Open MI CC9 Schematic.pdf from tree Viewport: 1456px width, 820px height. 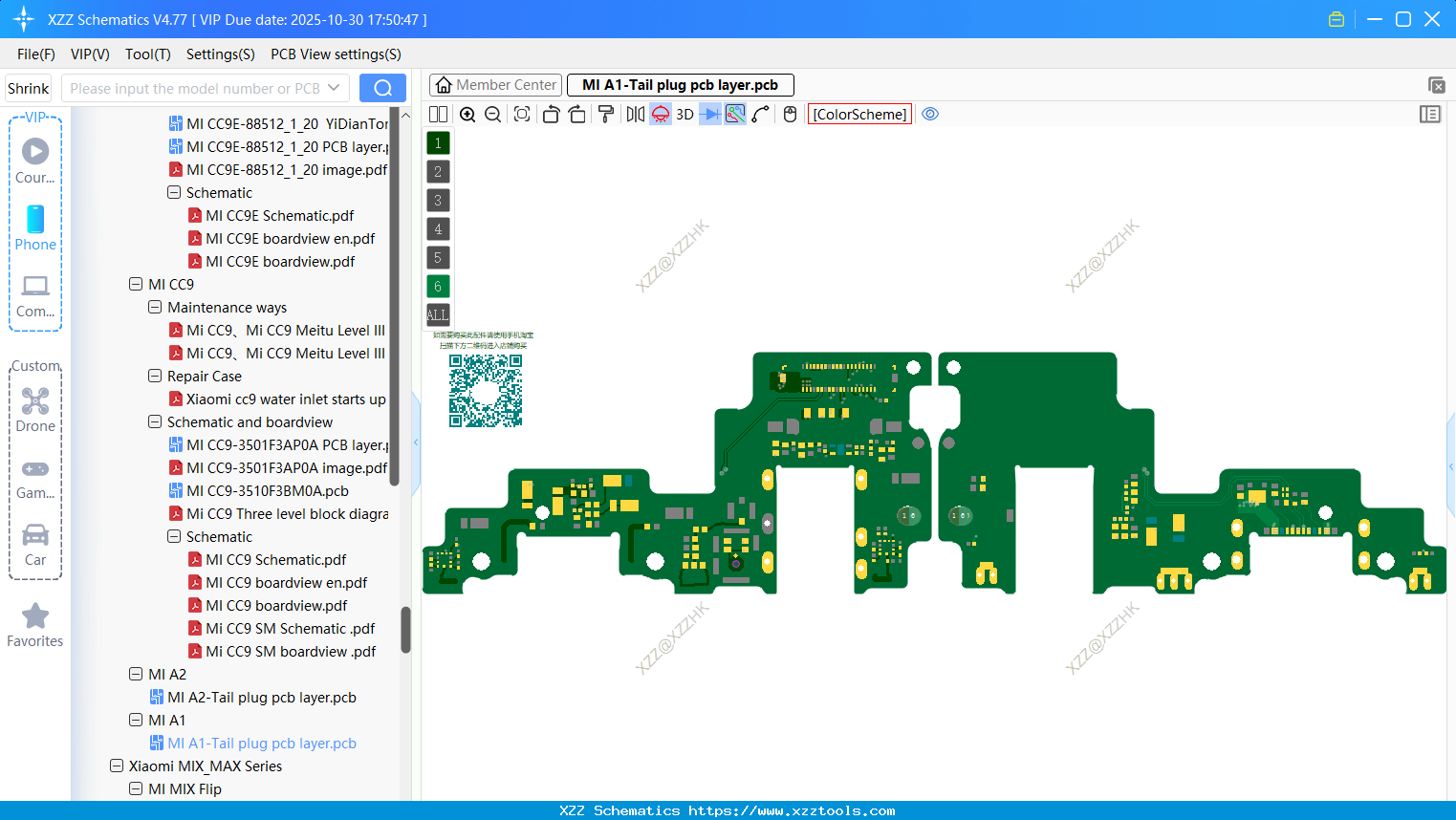279,559
